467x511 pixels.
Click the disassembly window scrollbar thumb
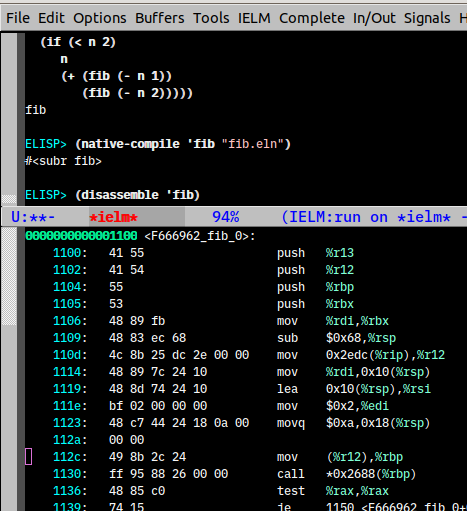[x=9, y=276]
